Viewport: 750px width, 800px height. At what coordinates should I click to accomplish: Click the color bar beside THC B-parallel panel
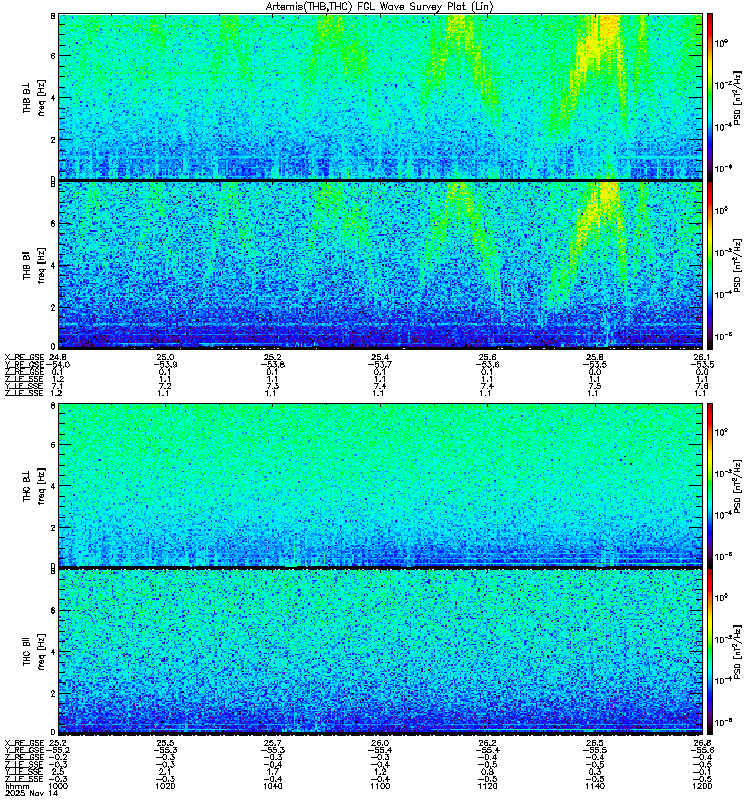point(710,651)
